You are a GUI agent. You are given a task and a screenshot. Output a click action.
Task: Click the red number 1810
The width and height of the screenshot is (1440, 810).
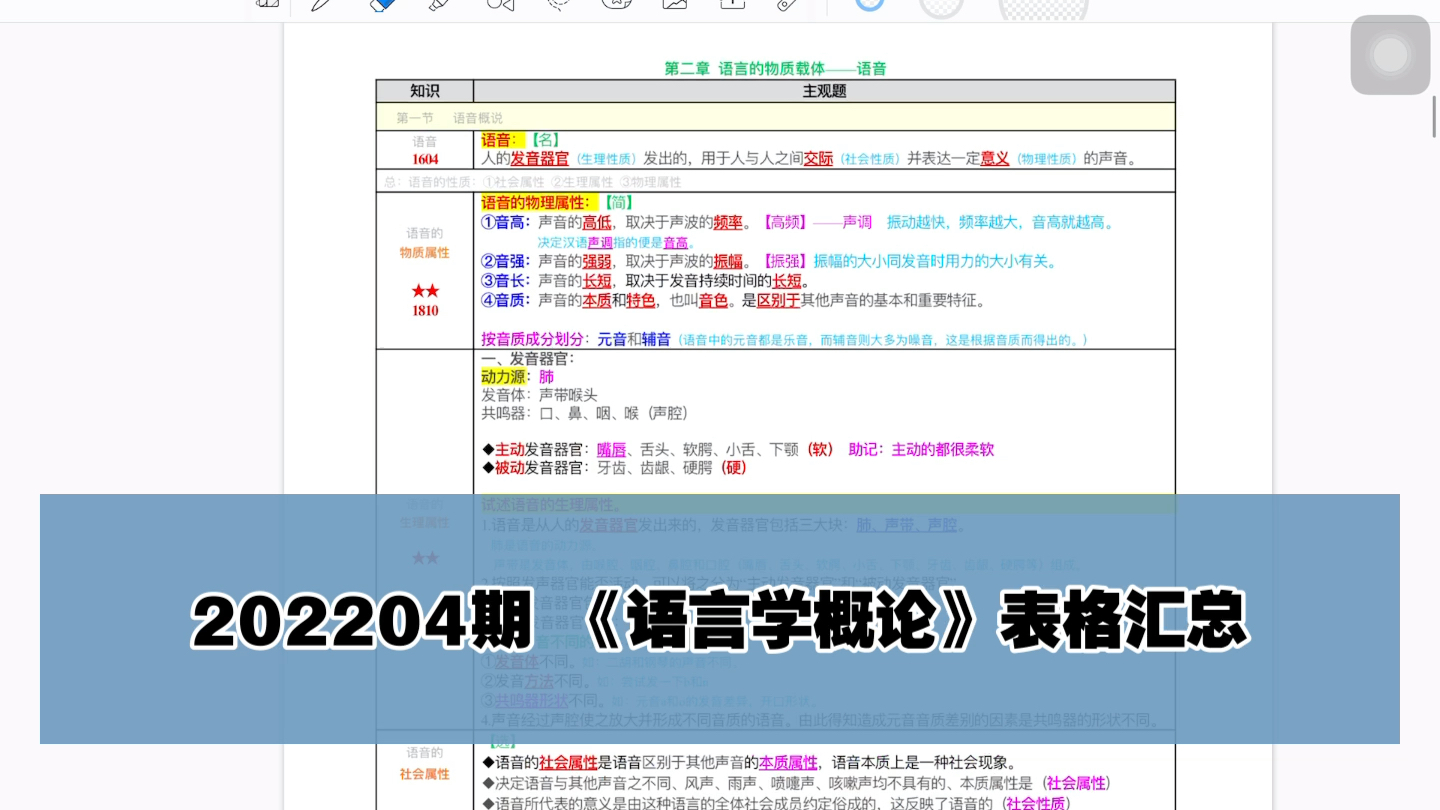tap(425, 311)
